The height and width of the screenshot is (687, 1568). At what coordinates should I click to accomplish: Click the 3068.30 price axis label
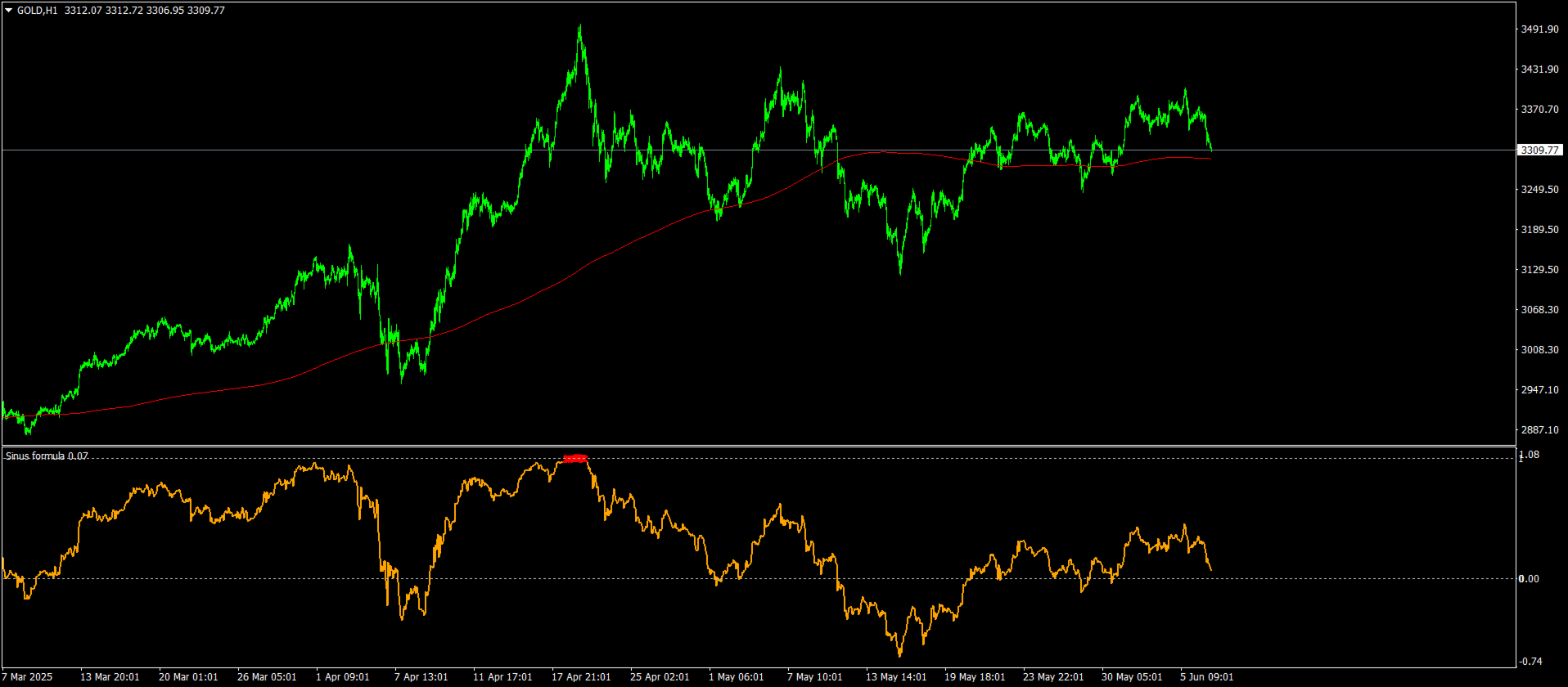[x=1539, y=310]
